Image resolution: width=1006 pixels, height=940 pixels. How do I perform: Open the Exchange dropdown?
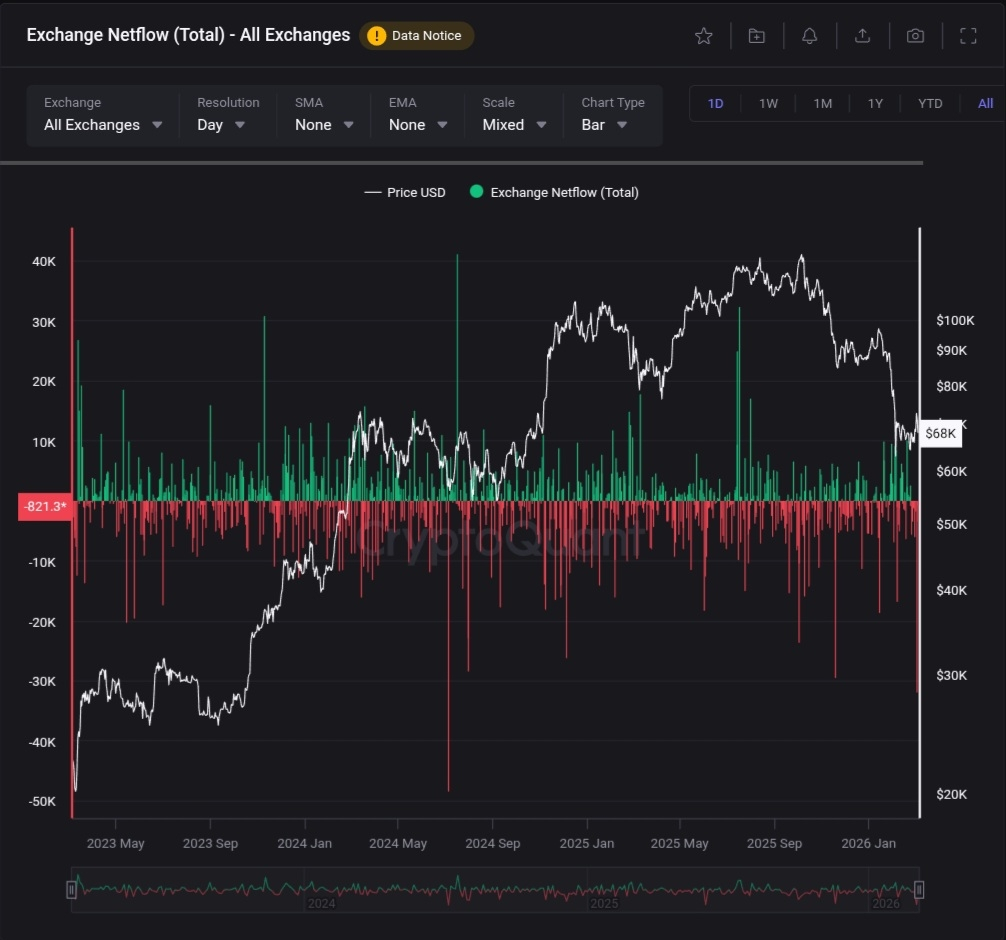pos(103,125)
